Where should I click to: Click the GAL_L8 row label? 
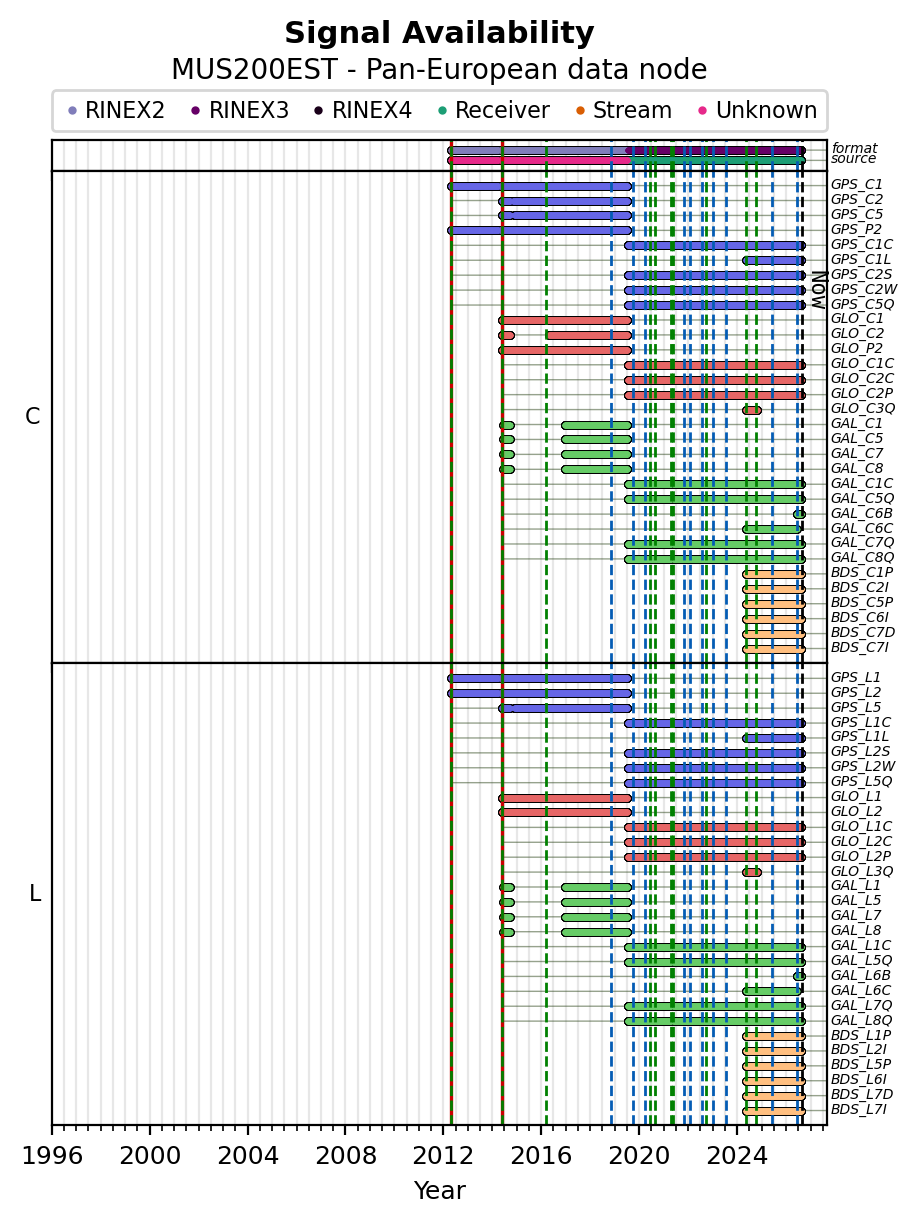click(856, 931)
